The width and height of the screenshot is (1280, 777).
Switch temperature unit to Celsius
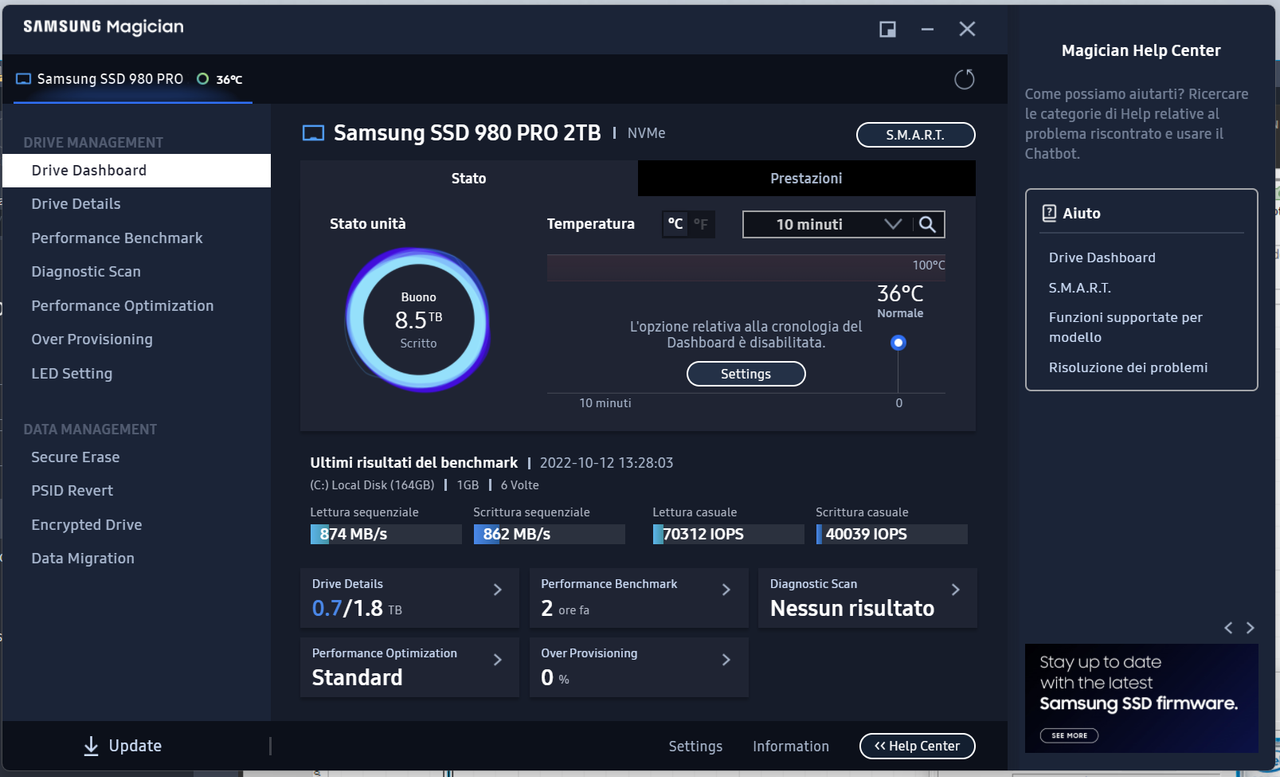coord(676,224)
